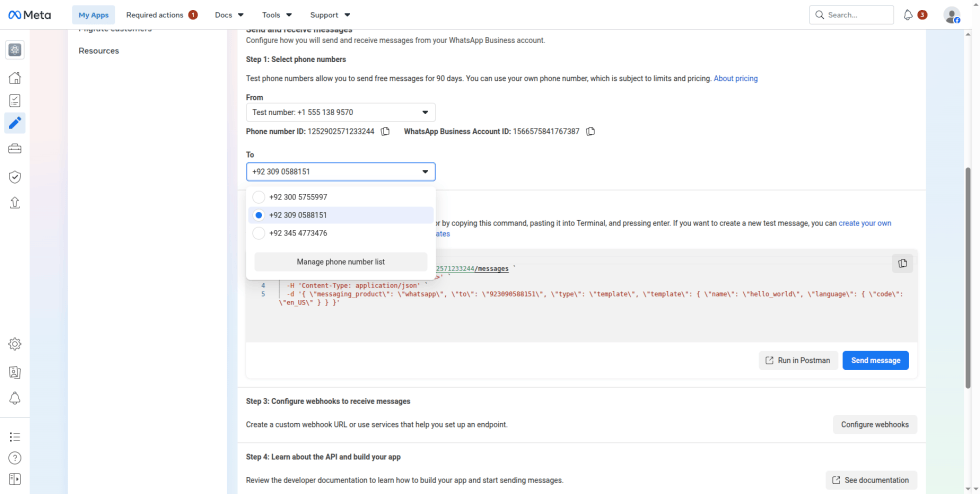Open the briefcase sidebar icon
The image size is (980, 494).
tap(15, 149)
